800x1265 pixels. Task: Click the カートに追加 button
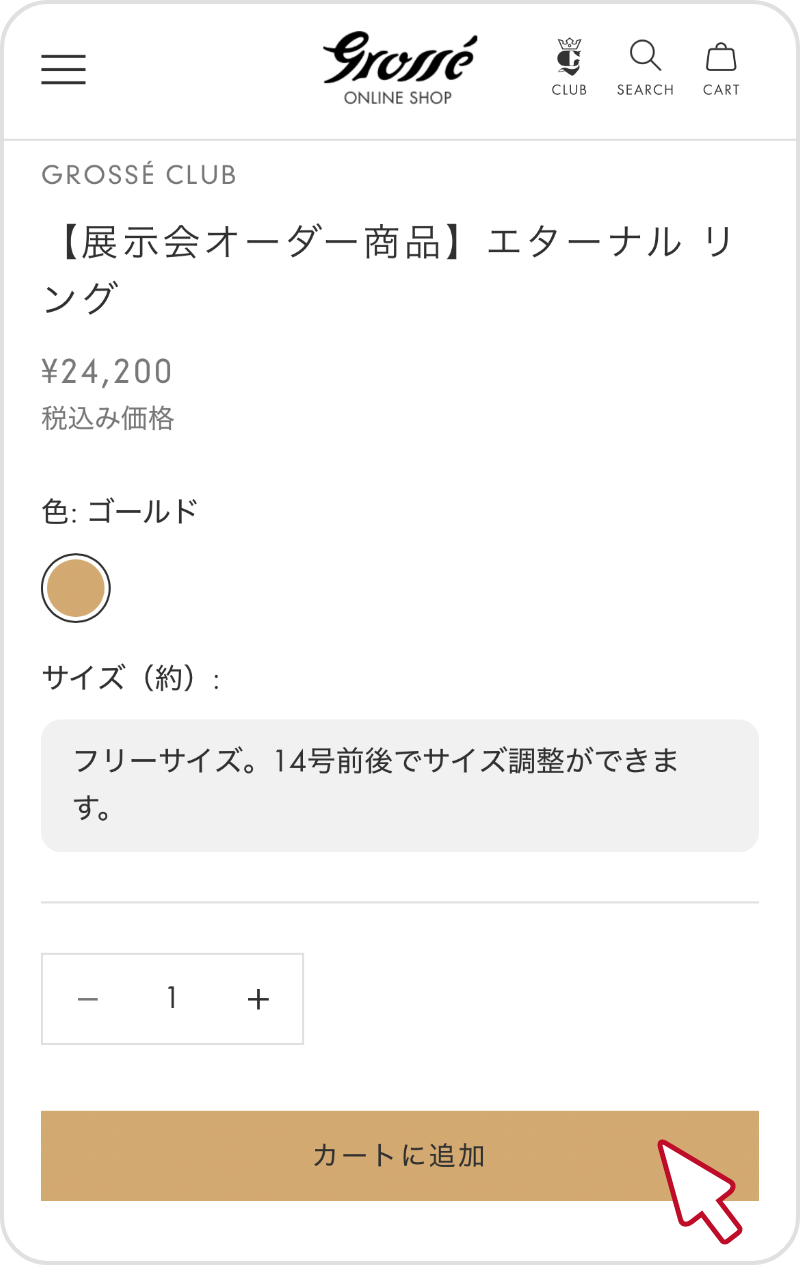click(x=400, y=1156)
